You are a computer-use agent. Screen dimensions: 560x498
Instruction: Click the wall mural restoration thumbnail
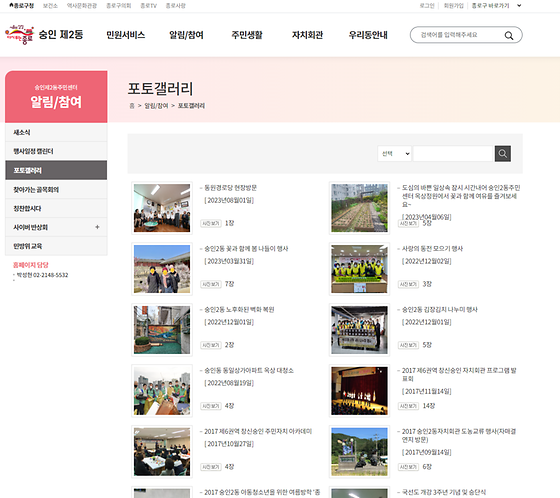point(162,330)
